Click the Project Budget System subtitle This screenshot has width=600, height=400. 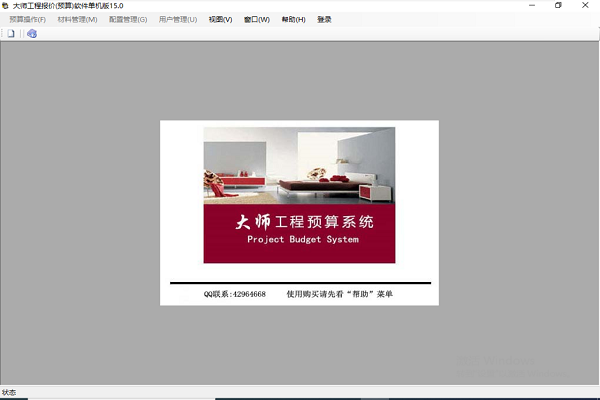[x=303, y=240]
